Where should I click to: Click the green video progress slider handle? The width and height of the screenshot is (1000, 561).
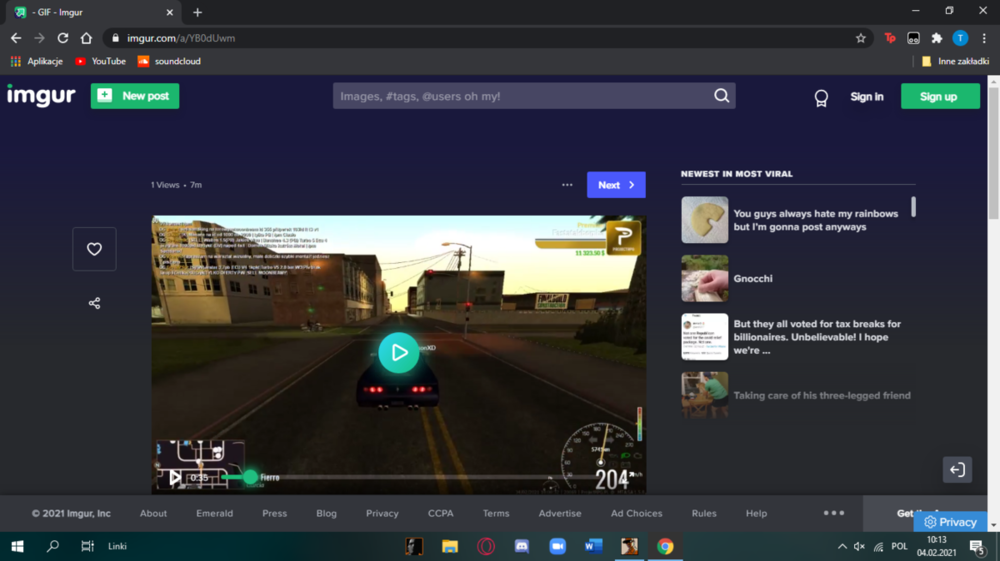pyautogui.click(x=250, y=477)
